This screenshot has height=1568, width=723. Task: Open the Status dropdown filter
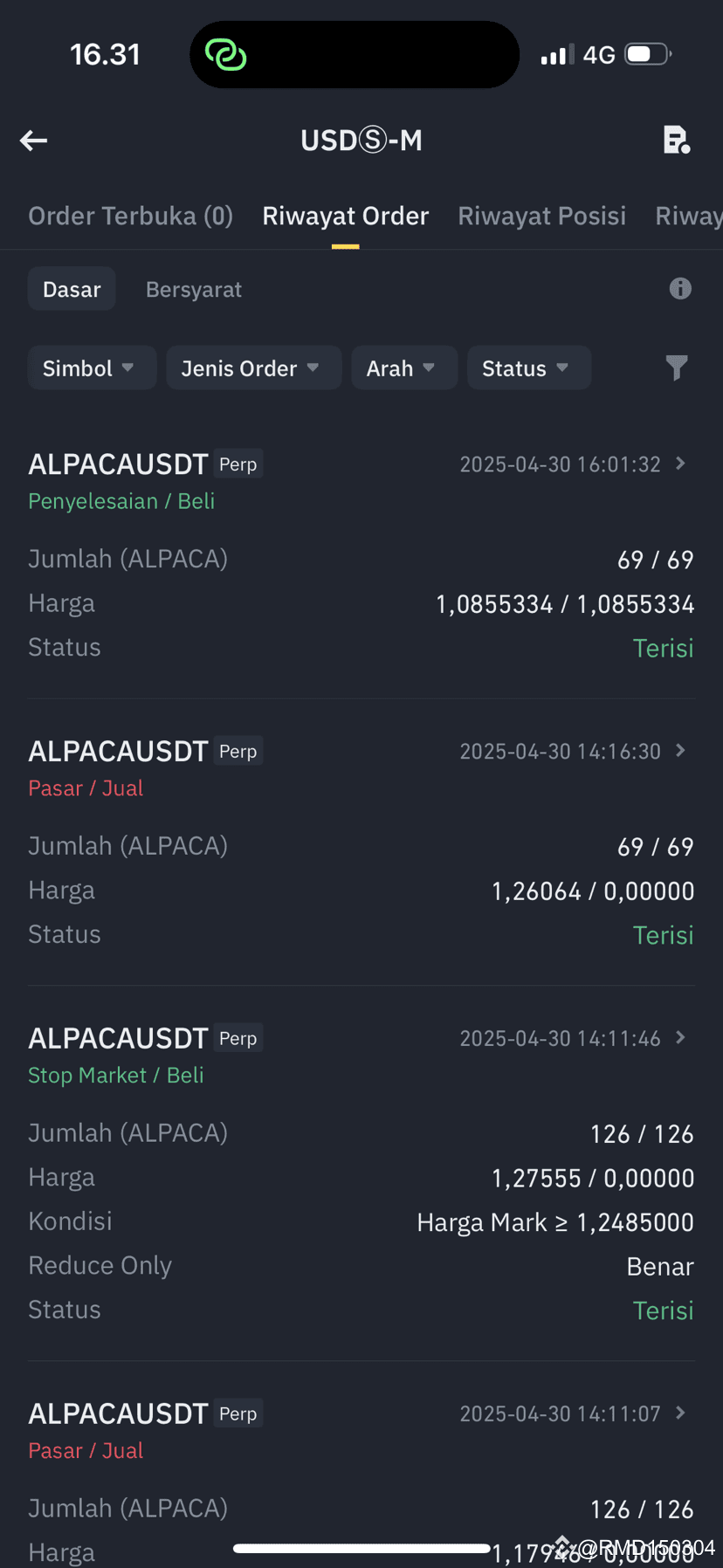tap(529, 368)
